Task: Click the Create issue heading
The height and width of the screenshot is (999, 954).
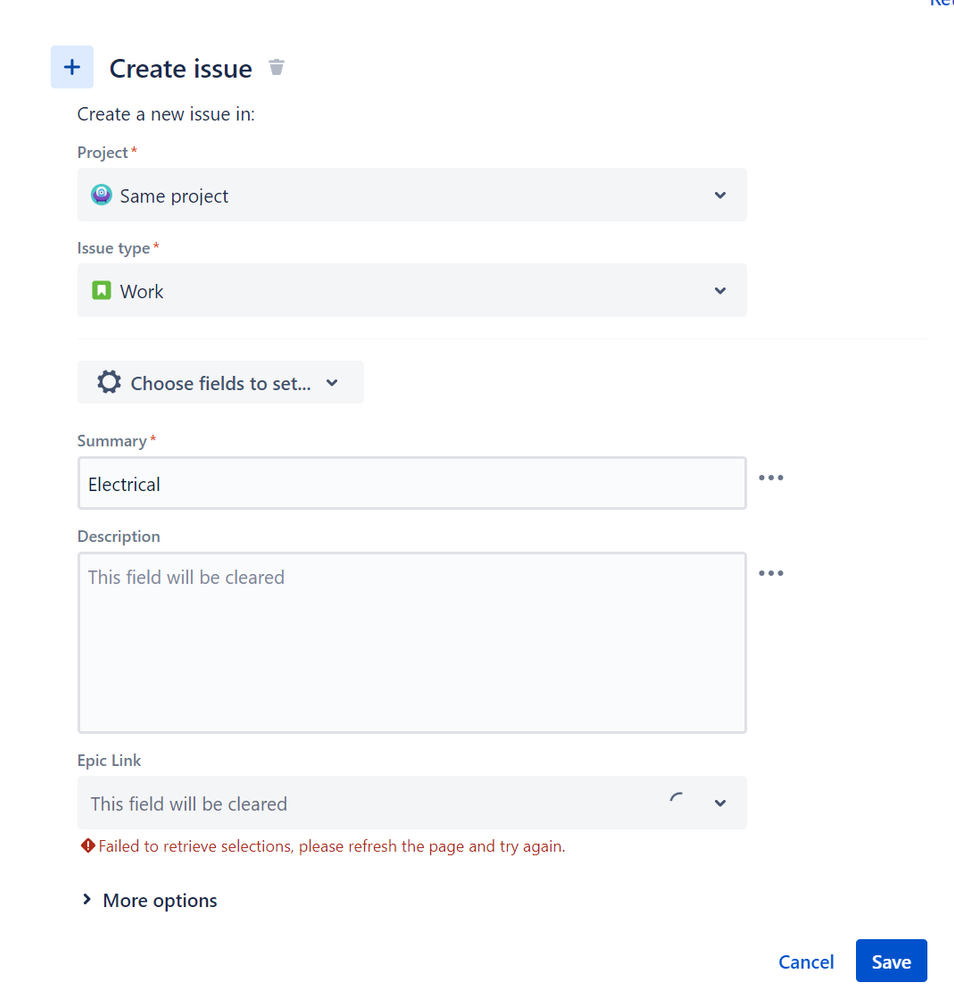Action: (180, 68)
